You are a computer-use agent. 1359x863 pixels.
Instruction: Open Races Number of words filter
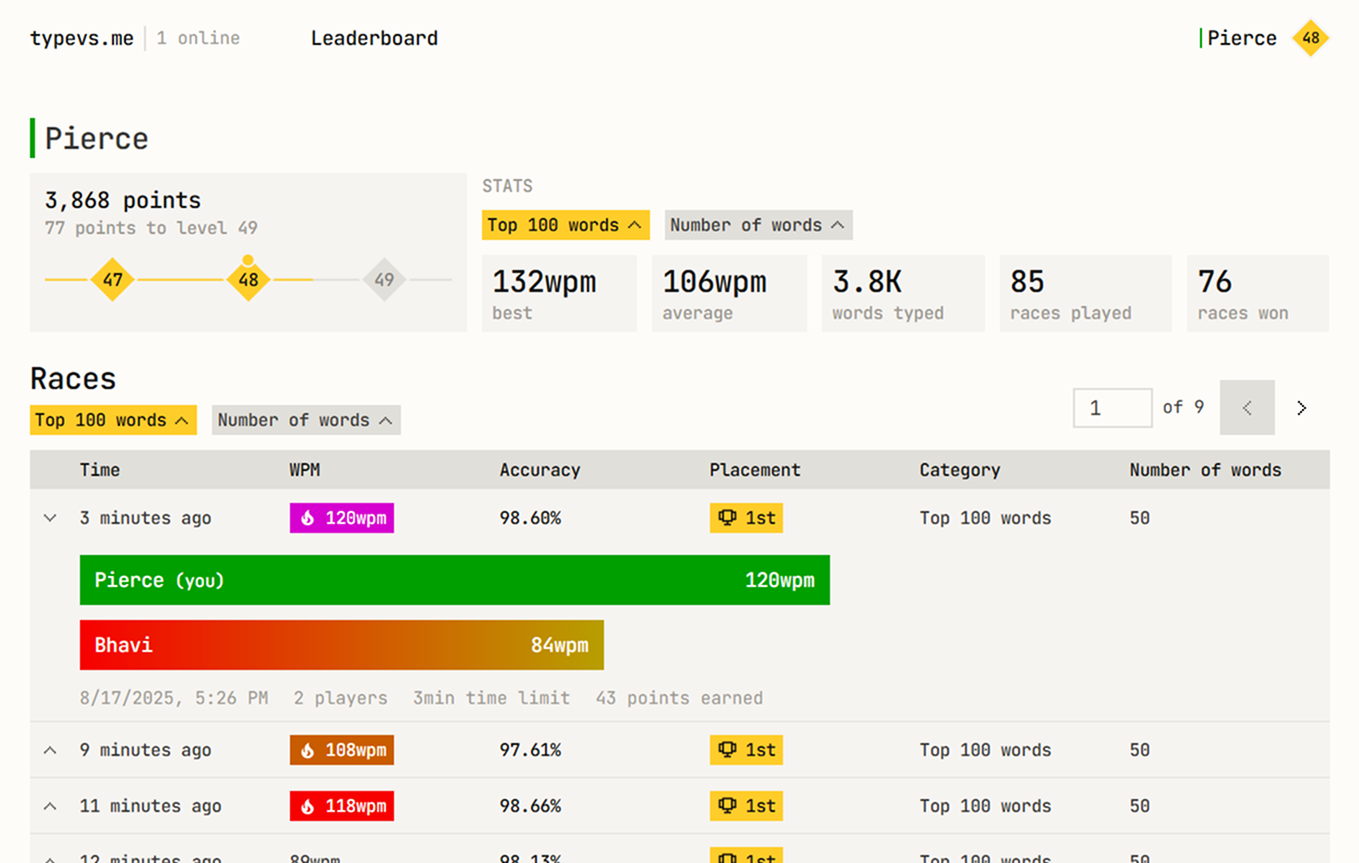click(x=306, y=420)
